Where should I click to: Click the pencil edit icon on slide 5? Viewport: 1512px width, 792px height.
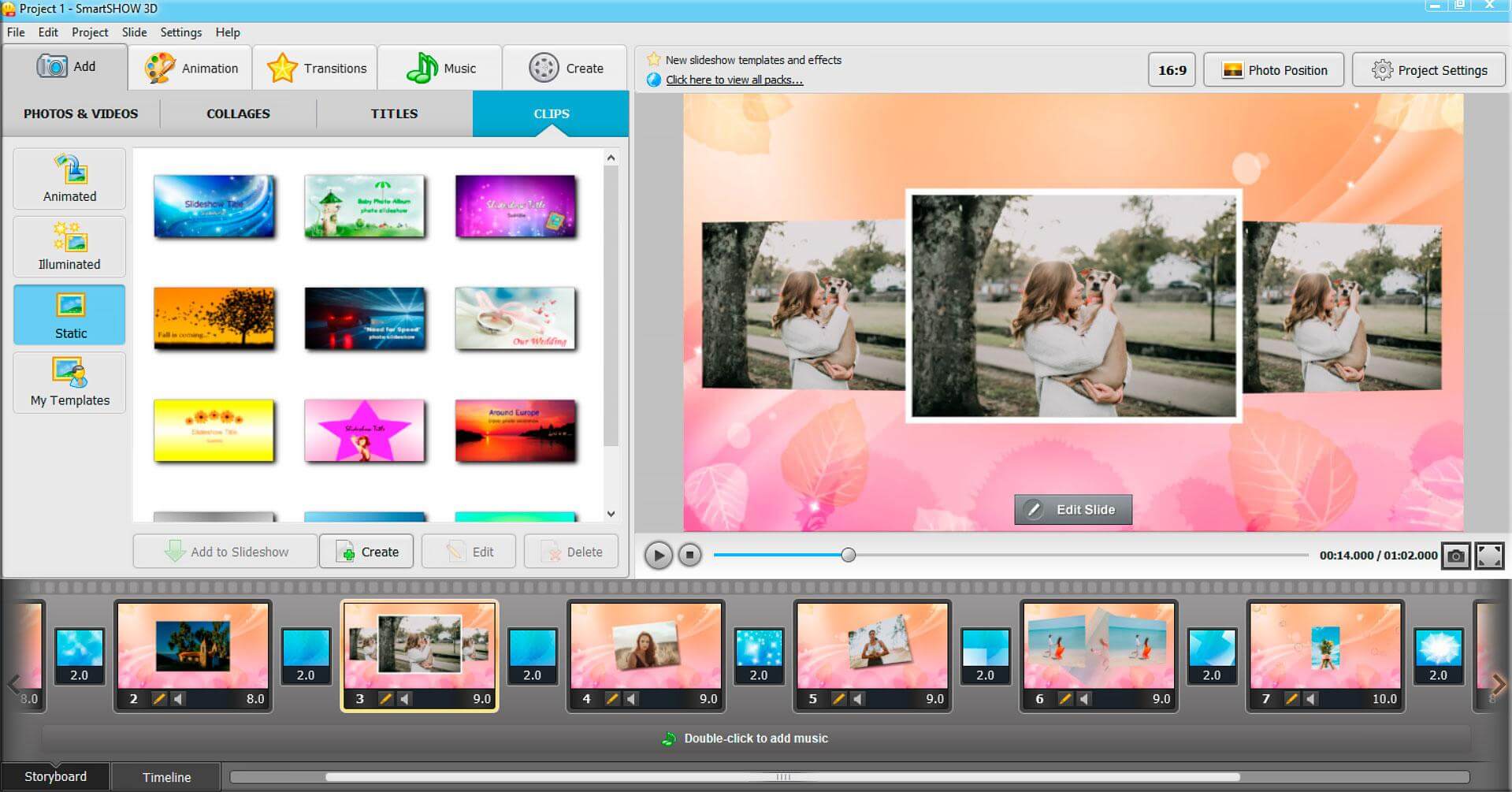click(x=838, y=698)
